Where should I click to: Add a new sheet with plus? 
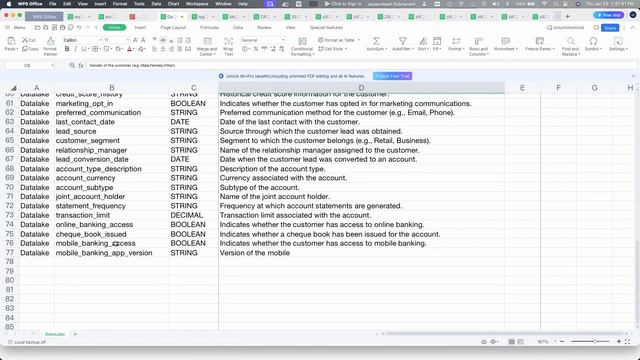pyautogui.click(x=75, y=334)
